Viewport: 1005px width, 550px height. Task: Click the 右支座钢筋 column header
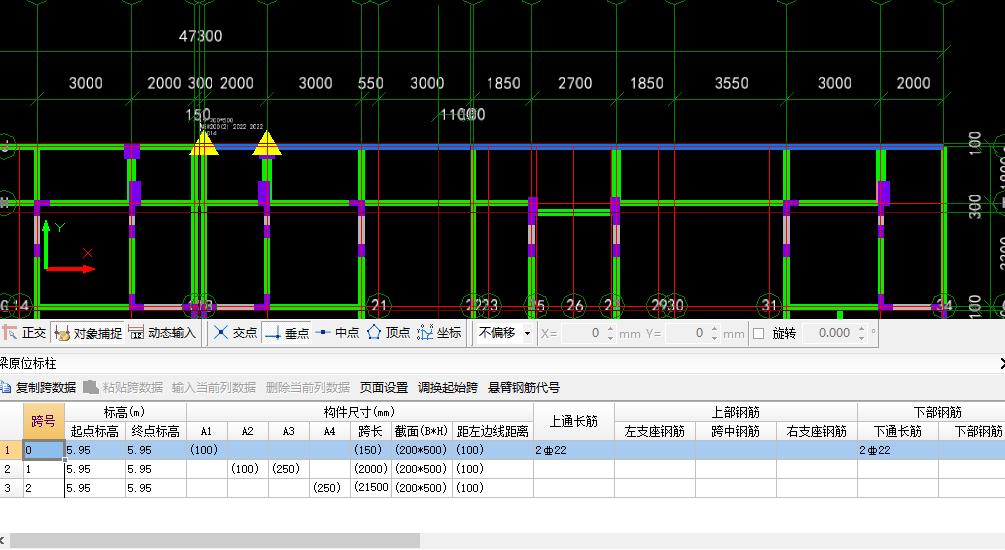click(x=817, y=431)
